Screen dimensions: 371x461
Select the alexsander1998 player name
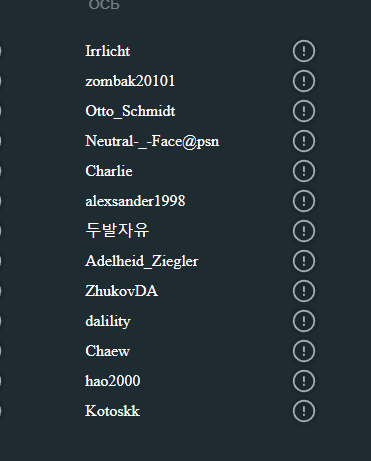(135, 201)
